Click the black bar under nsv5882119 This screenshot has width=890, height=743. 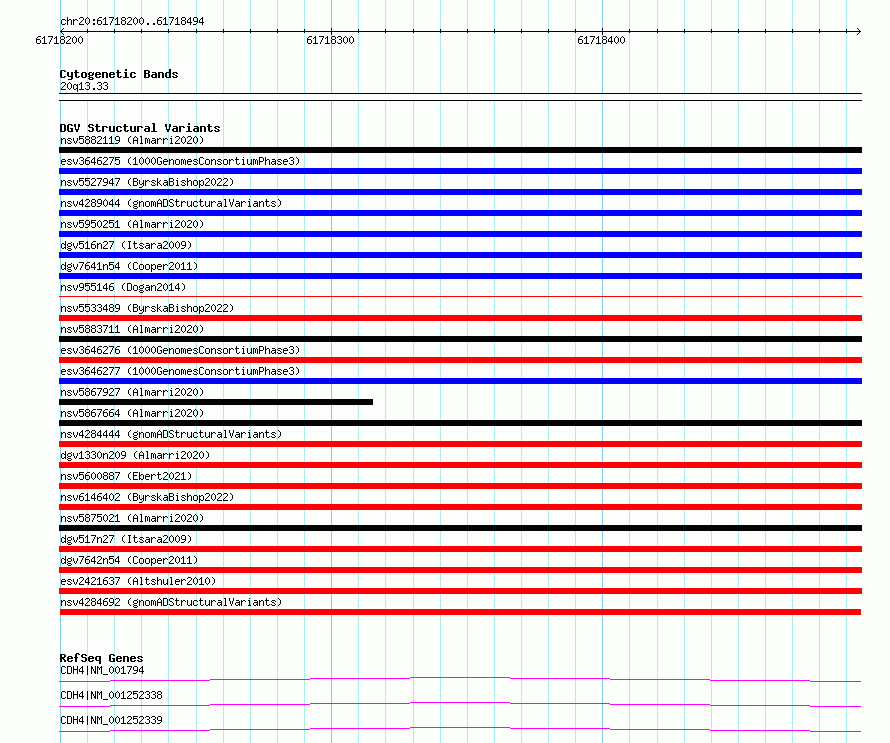460,150
